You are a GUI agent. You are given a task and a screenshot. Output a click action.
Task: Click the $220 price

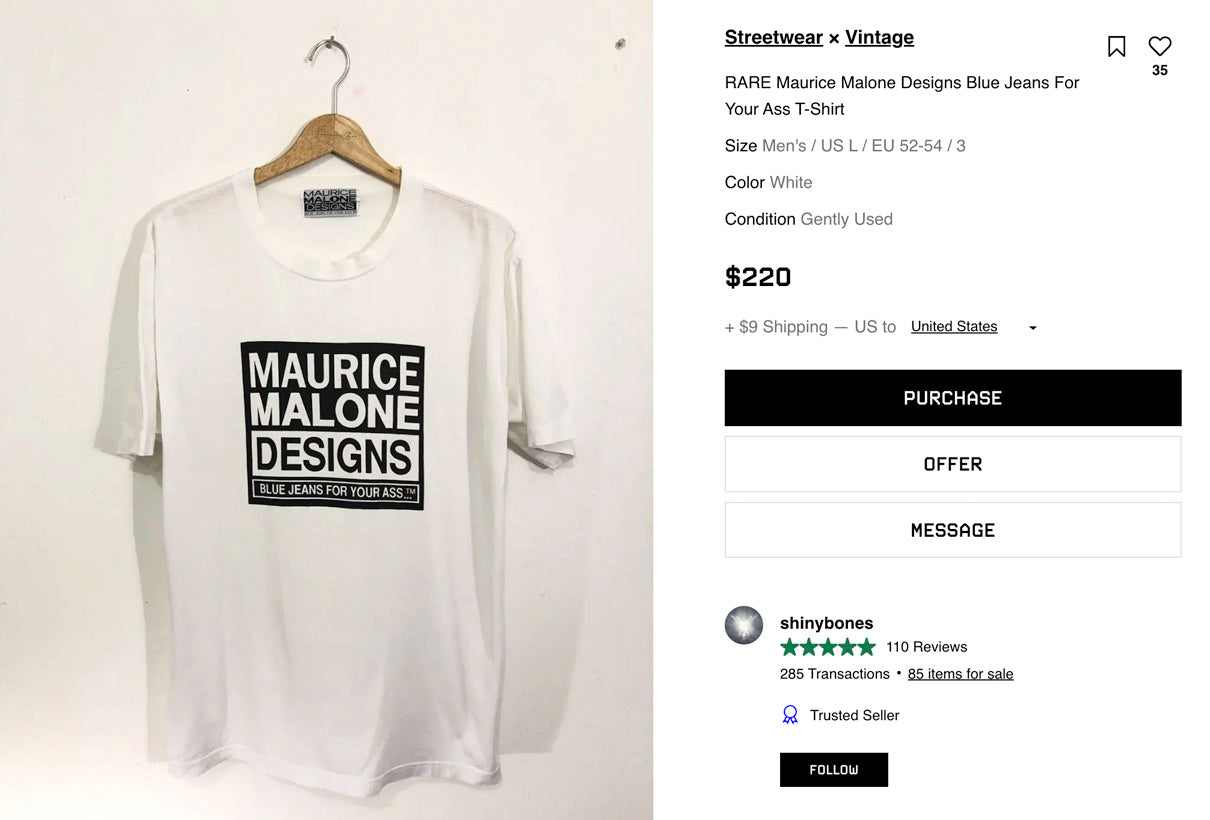757,277
